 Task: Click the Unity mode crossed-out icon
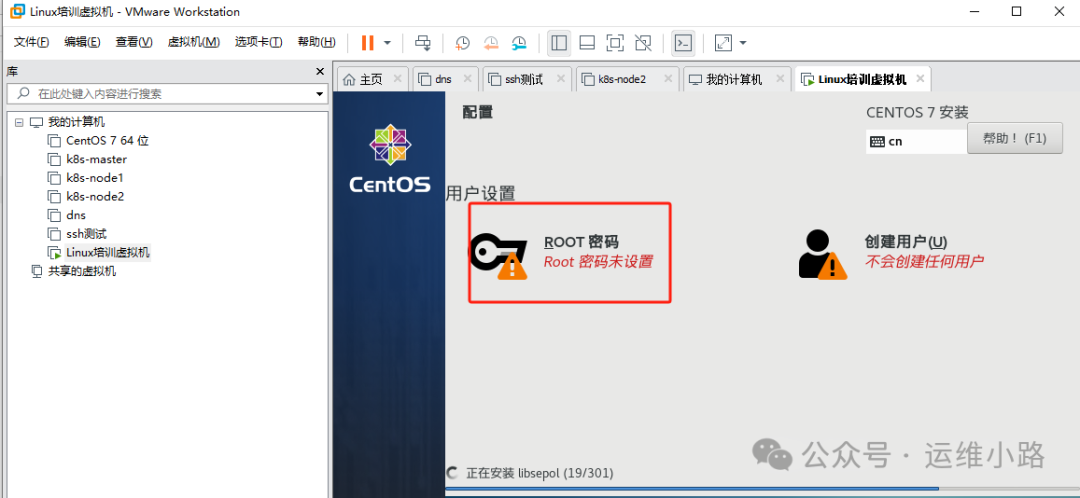[643, 43]
